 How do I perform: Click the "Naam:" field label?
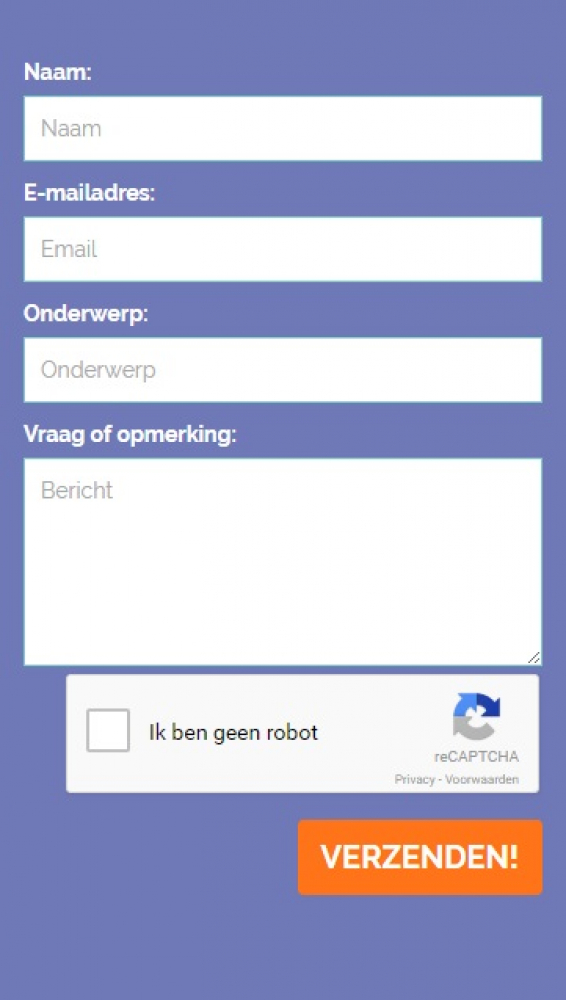tap(58, 72)
